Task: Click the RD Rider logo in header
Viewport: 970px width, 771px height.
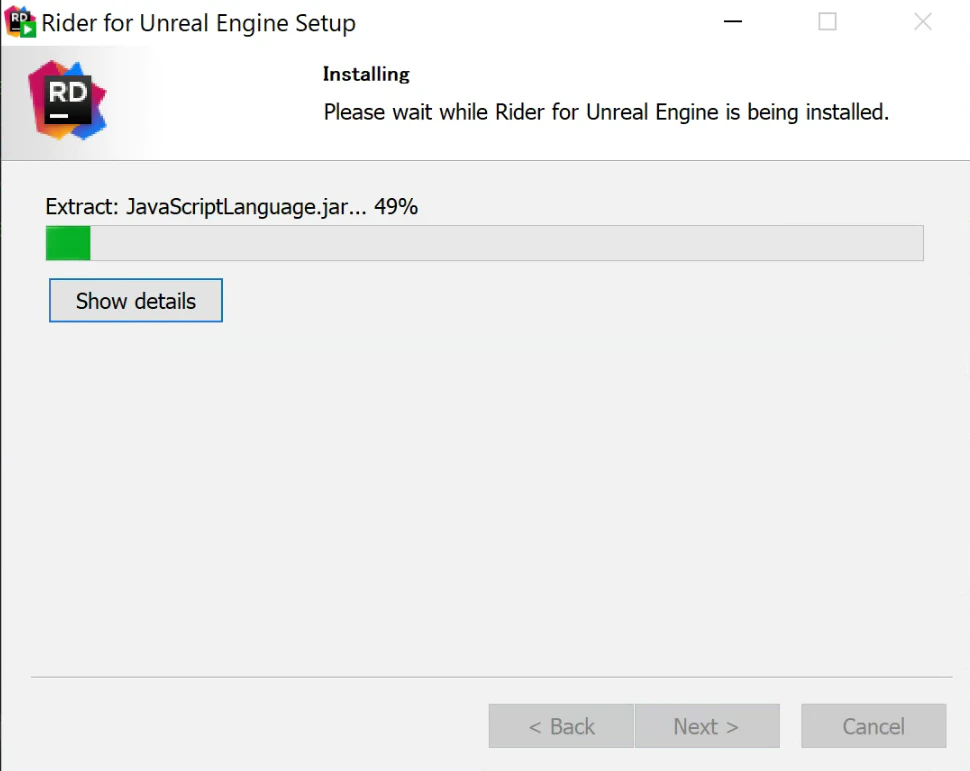Action: point(67,100)
